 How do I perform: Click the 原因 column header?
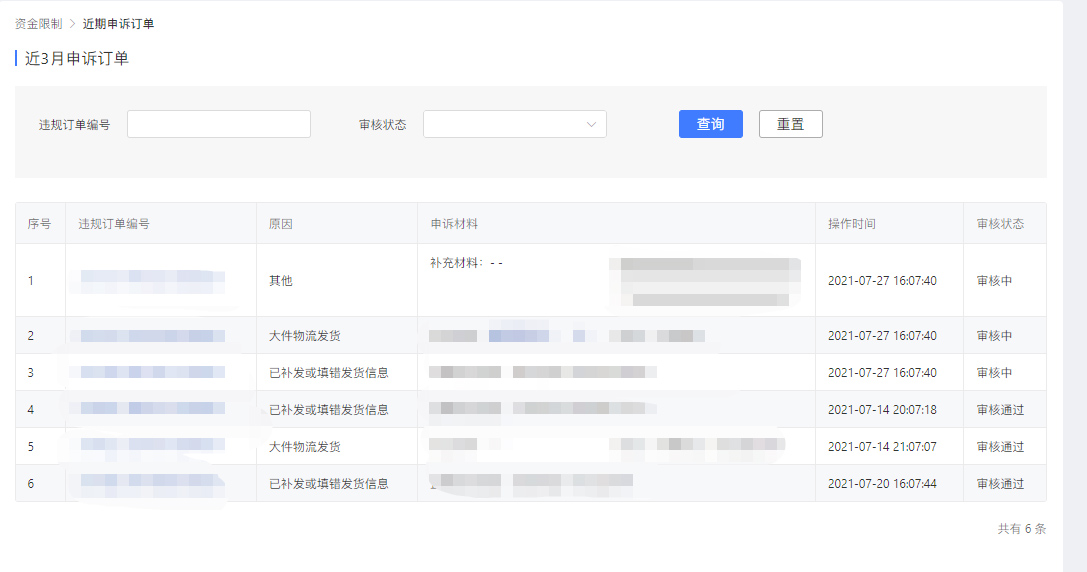281,224
